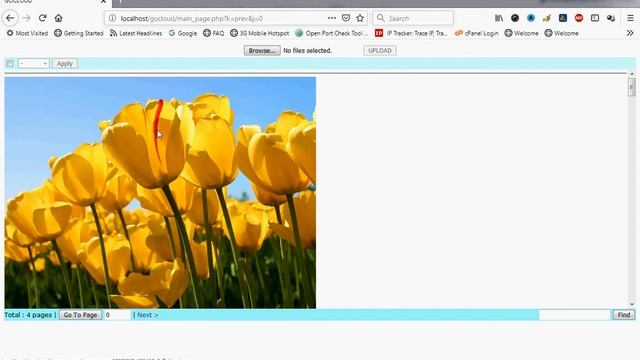Close the current browser tab
640x360 pixels.
tap(103, 2)
